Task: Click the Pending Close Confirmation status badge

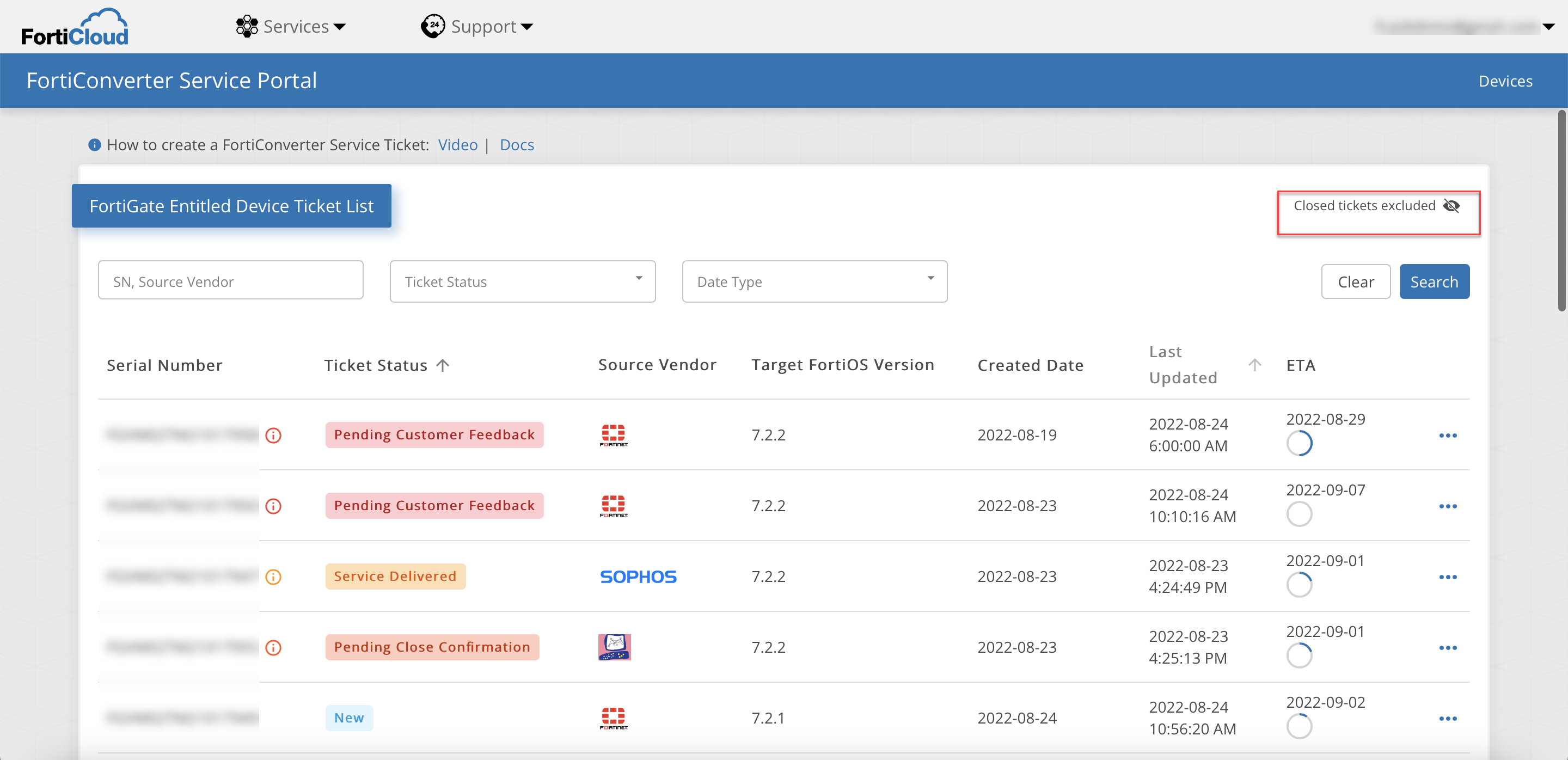Action: pos(432,647)
